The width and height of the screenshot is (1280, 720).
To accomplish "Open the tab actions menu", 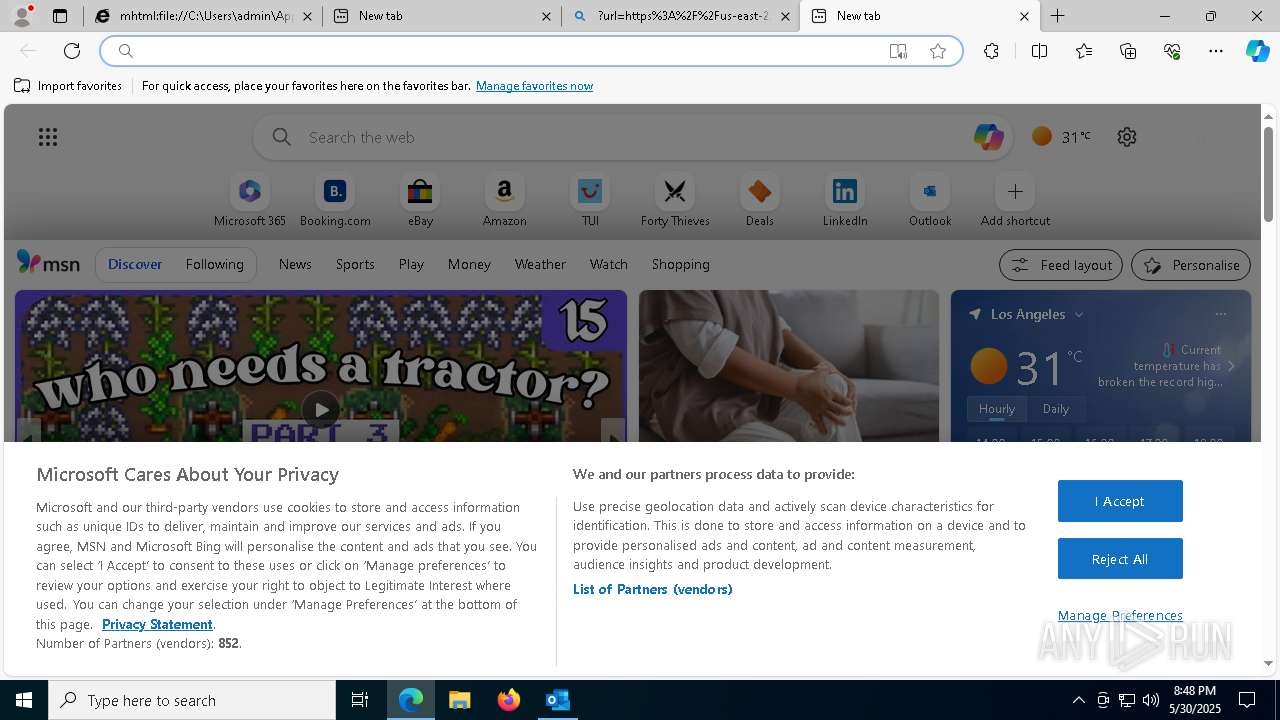I will pyautogui.click(x=60, y=16).
